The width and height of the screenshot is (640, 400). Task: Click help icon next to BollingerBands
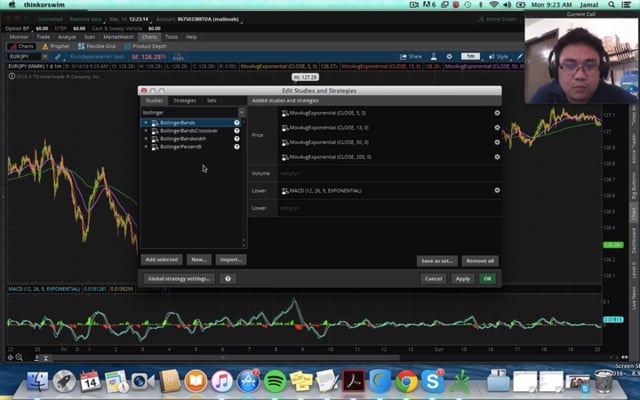coord(237,122)
